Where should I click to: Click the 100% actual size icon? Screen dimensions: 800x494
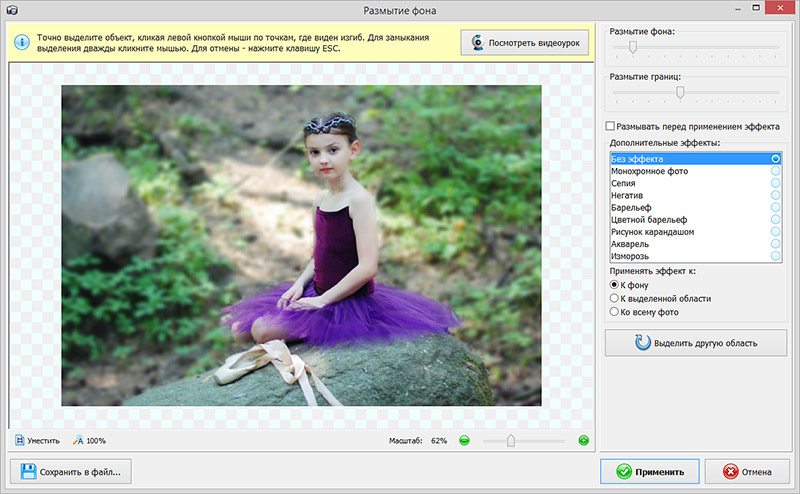(x=77, y=440)
